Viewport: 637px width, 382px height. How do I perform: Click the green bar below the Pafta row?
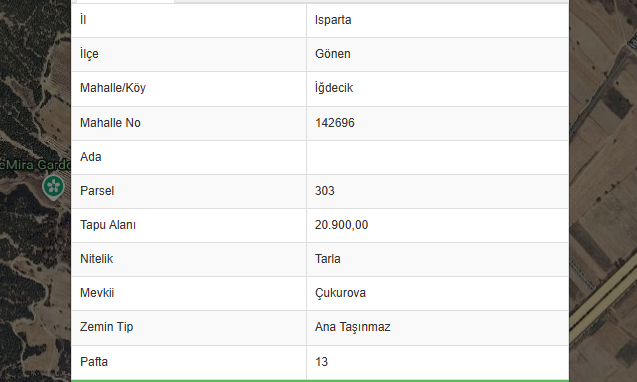click(320, 381)
